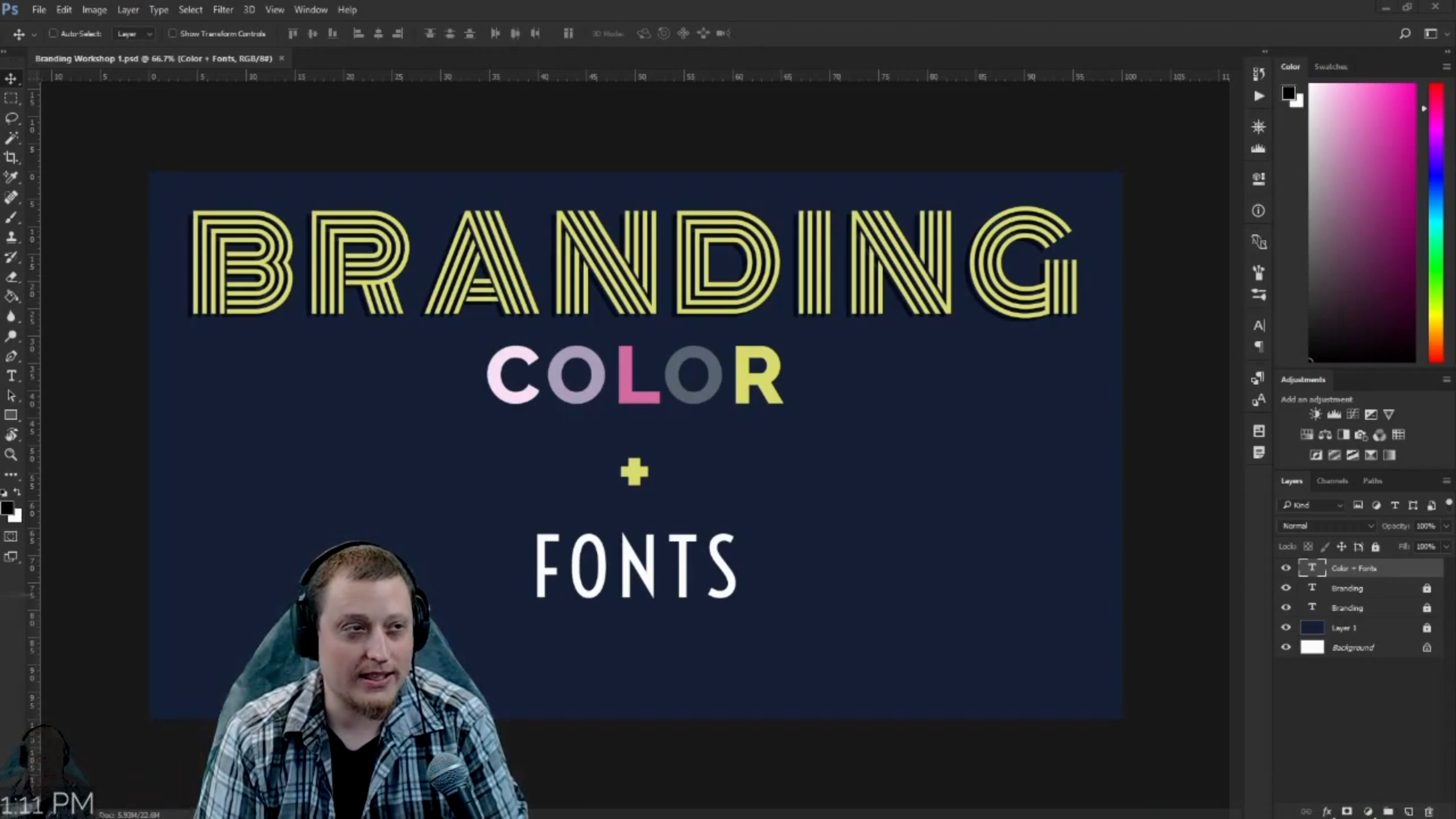This screenshot has width=1456, height=819.
Task: Close the Branding Workshop 1.psd tab
Action: (x=281, y=58)
